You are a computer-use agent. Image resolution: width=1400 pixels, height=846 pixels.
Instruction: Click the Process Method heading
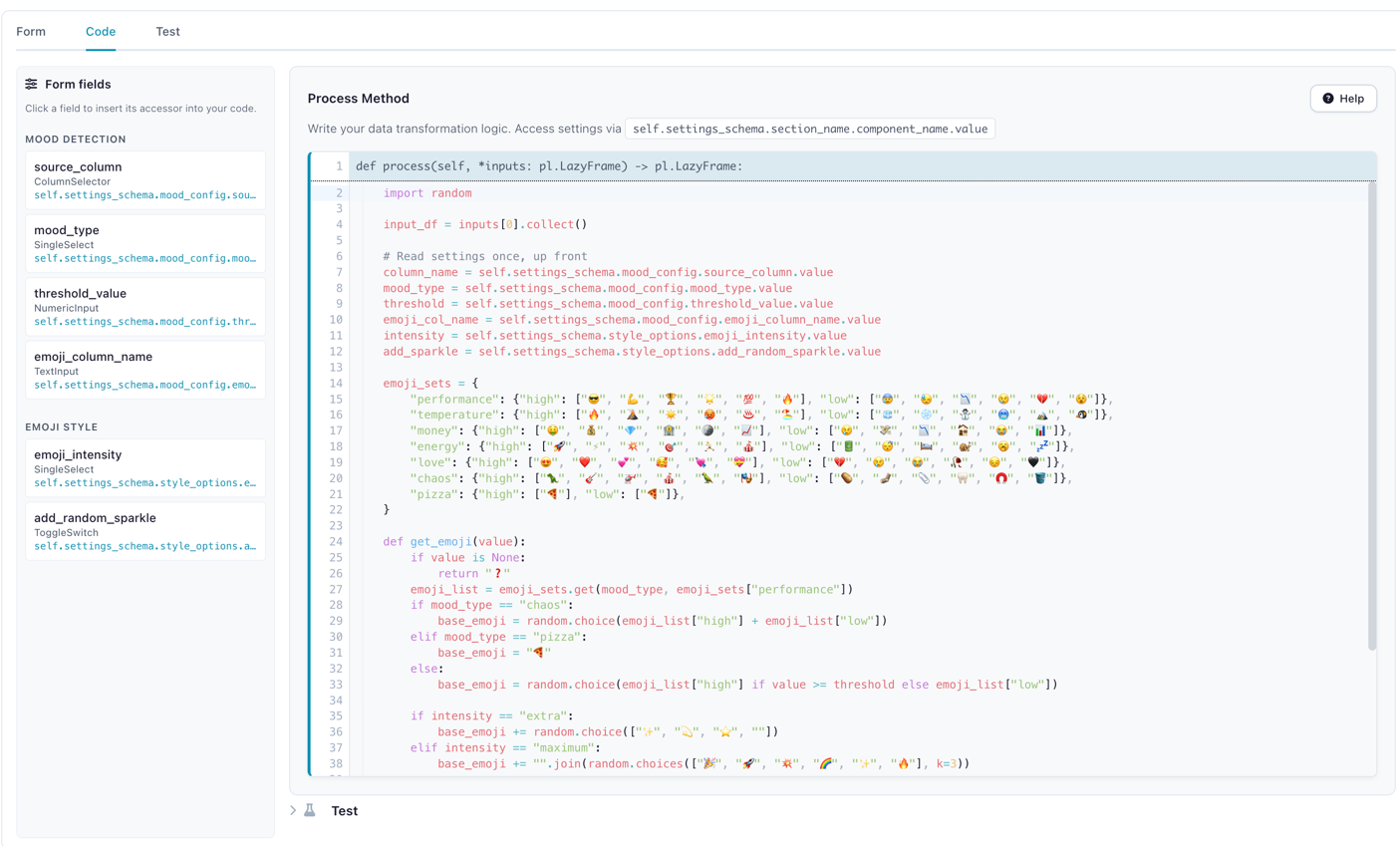tap(359, 99)
